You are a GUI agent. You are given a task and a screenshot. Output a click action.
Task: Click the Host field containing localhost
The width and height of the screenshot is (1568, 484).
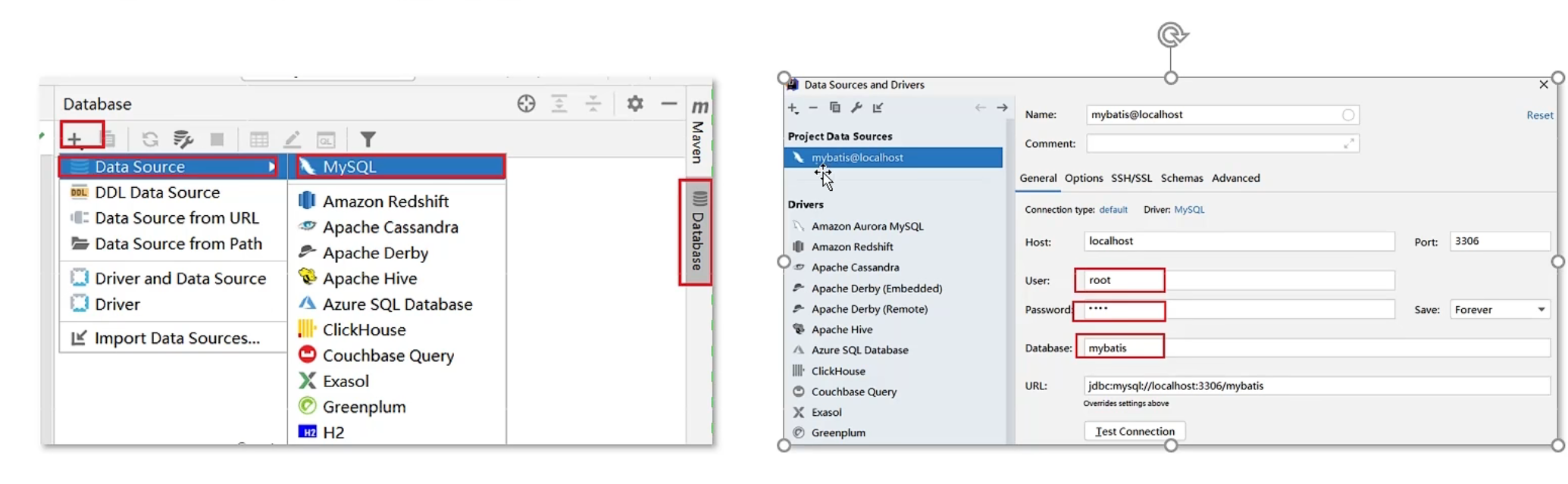pos(1239,242)
